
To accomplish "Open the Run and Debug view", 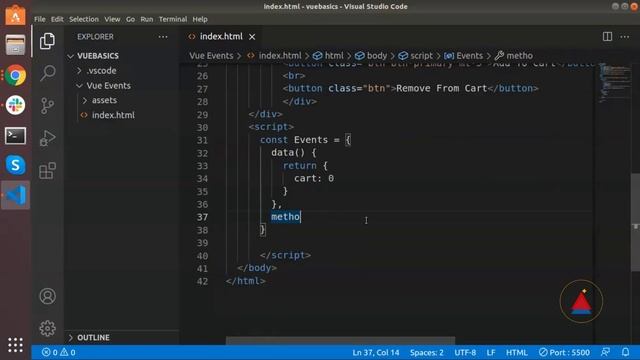I will (47, 138).
